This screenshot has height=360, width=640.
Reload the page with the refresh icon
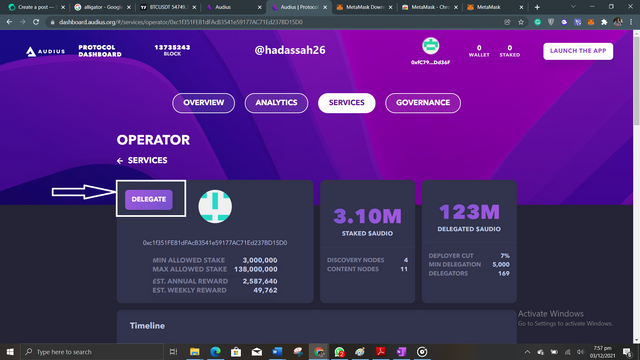(x=36, y=22)
